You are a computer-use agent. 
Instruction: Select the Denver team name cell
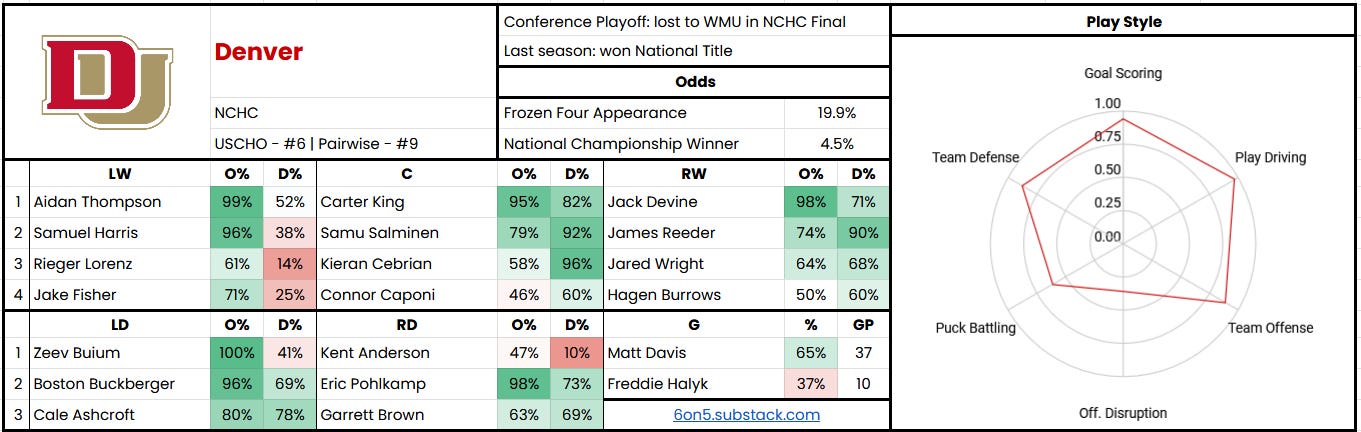point(354,51)
